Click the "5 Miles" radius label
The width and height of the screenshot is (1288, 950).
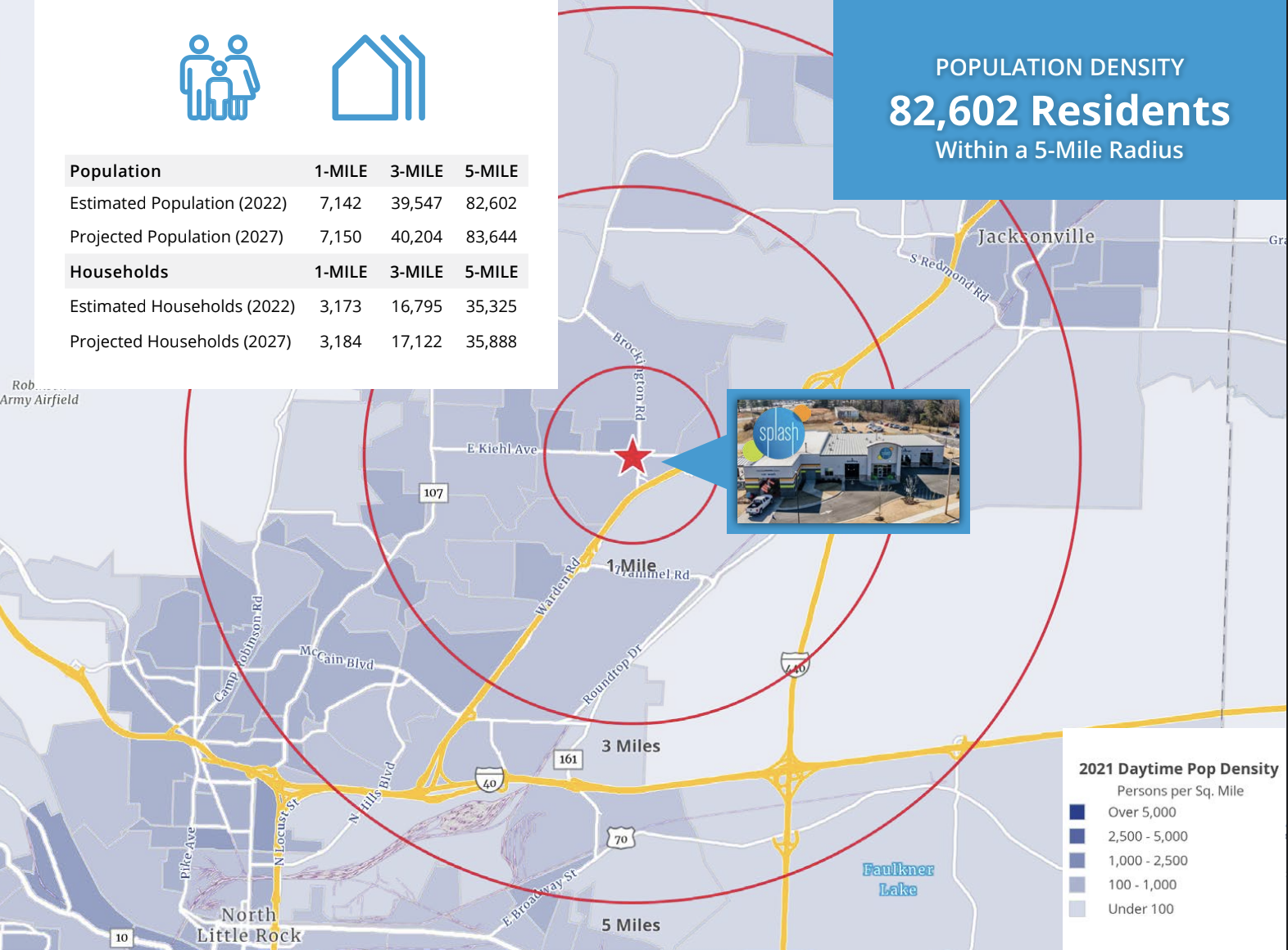[630, 925]
